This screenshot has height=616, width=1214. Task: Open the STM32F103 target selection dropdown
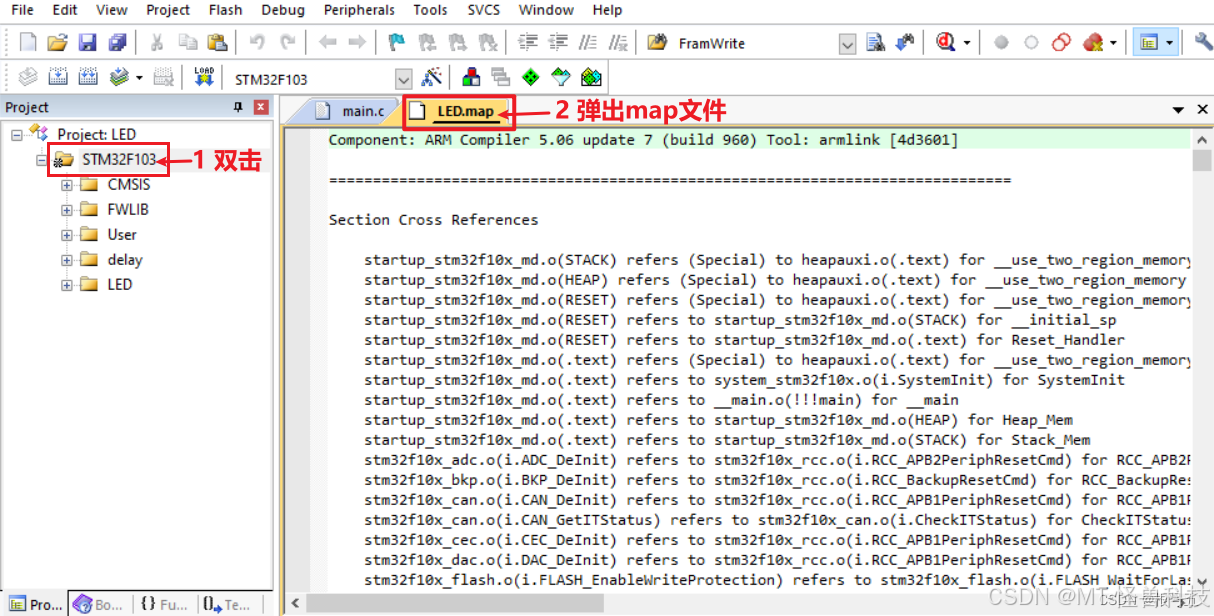coord(403,77)
